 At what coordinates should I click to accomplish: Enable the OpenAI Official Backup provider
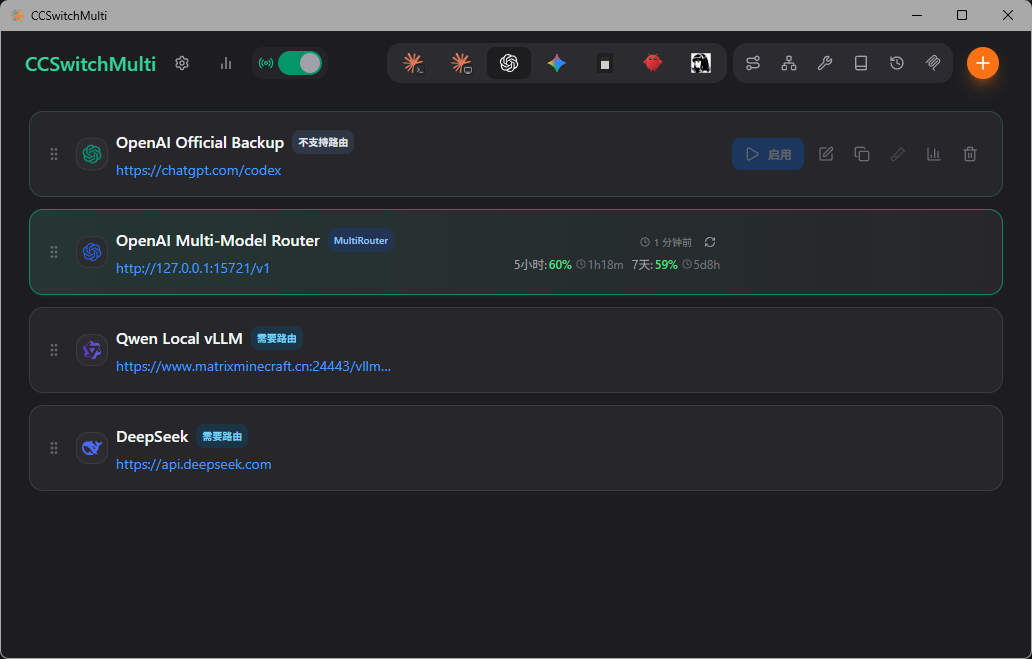768,154
